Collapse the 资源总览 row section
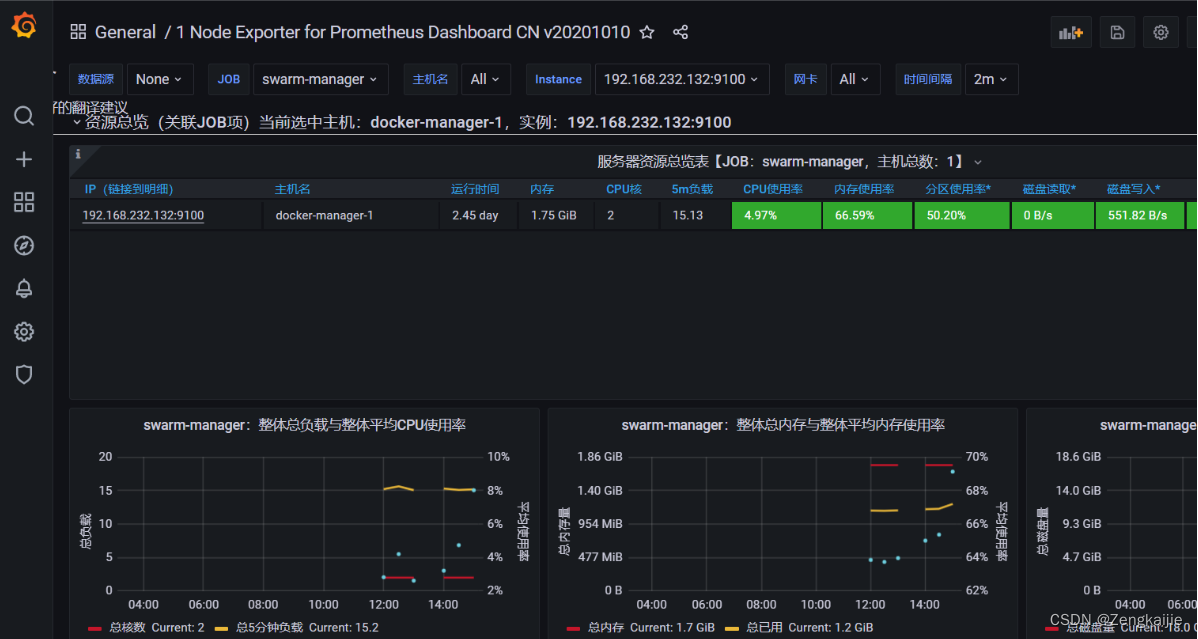The image size is (1198, 639). [x=76, y=123]
